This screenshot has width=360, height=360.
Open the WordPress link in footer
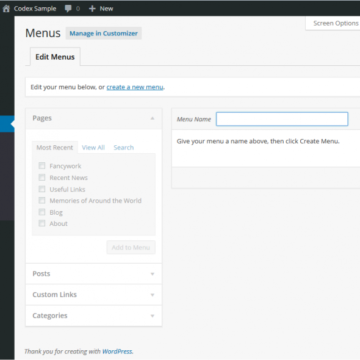point(117,351)
